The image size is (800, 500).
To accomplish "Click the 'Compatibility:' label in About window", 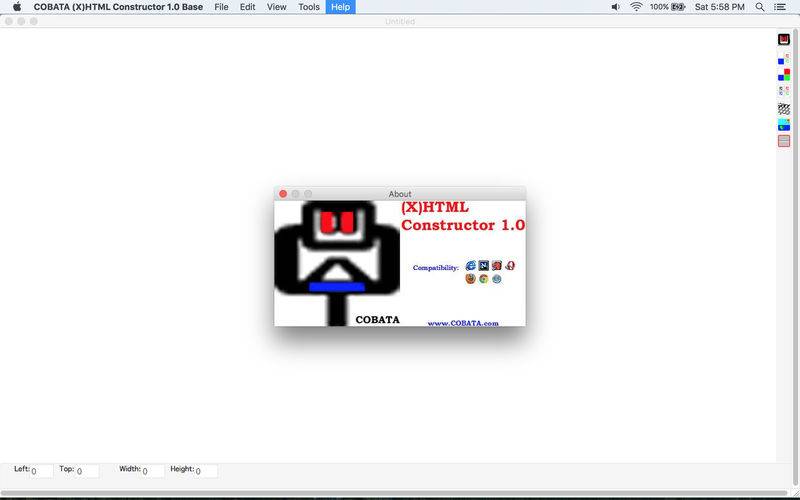I will 436,268.
